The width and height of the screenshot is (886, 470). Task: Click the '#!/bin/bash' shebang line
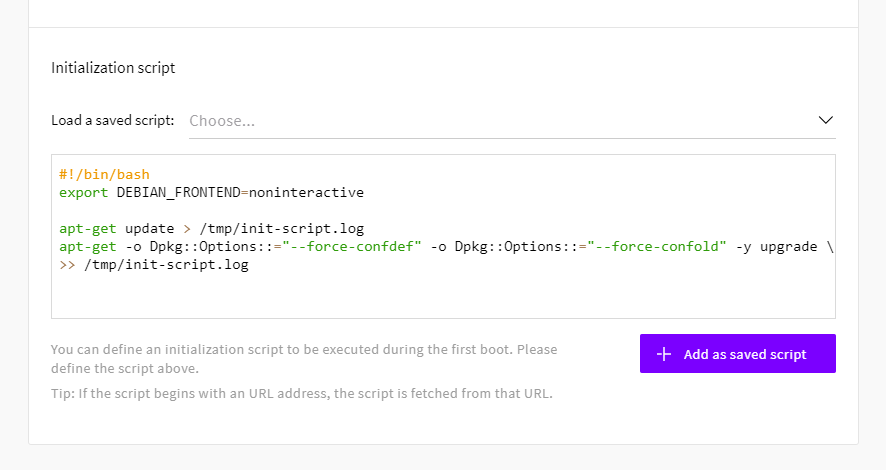point(104,174)
